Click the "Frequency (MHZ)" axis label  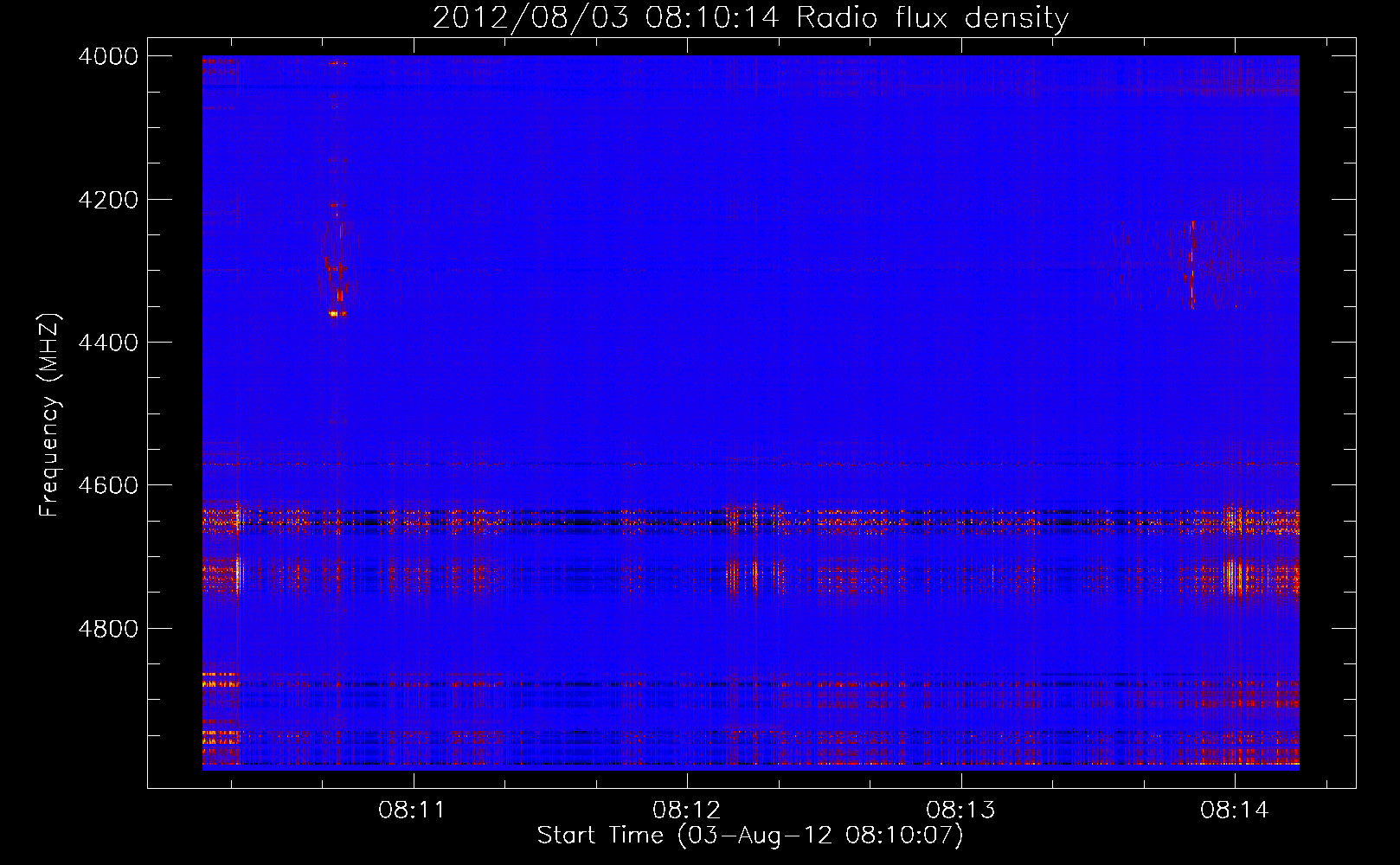49,415
